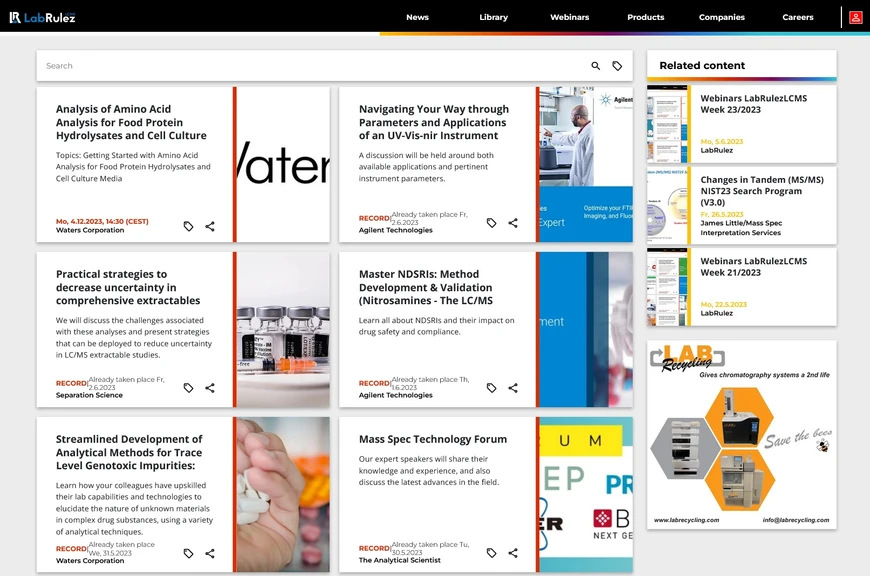Click the Lab Recycling advertisement banner
Image resolution: width=870 pixels, height=576 pixels.
[x=741, y=435]
